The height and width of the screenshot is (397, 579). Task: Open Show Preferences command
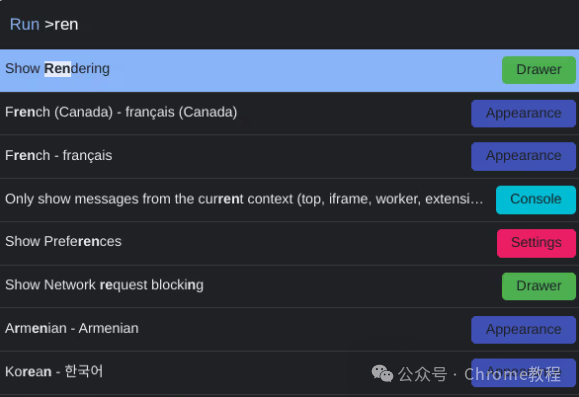tap(290, 243)
